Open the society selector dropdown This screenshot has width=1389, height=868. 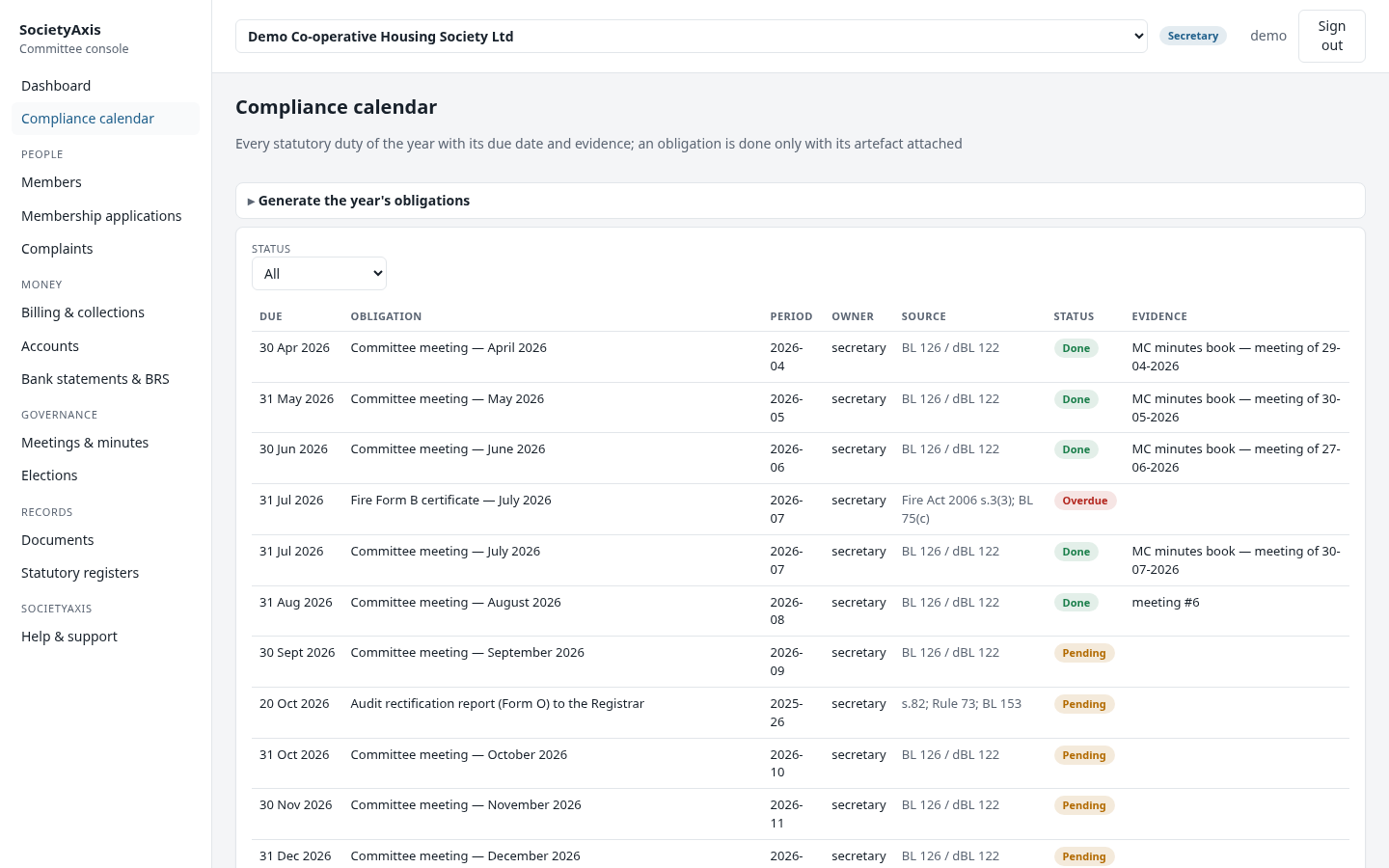click(691, 37)
